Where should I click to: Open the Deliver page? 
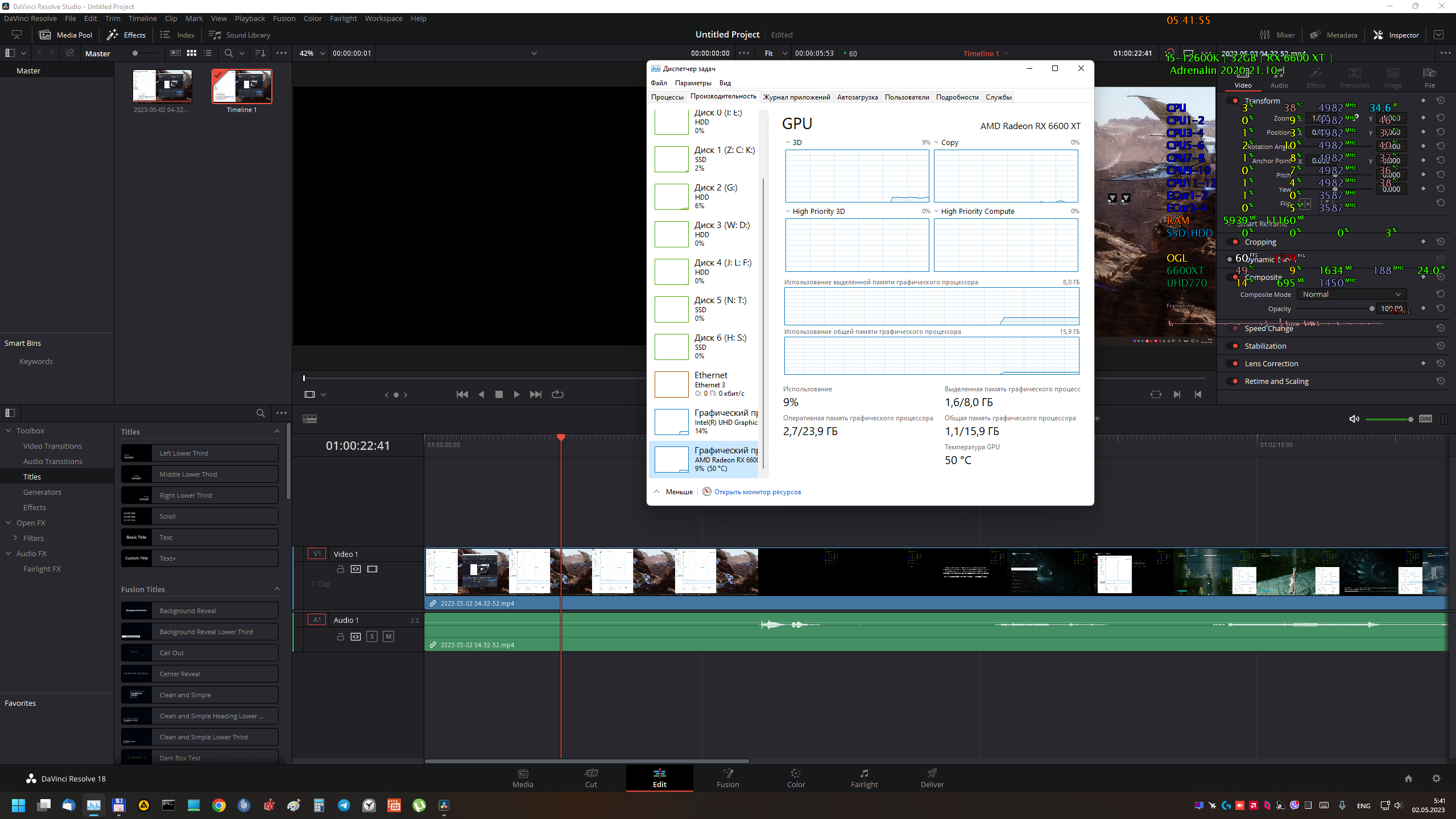tap(932, 777)
